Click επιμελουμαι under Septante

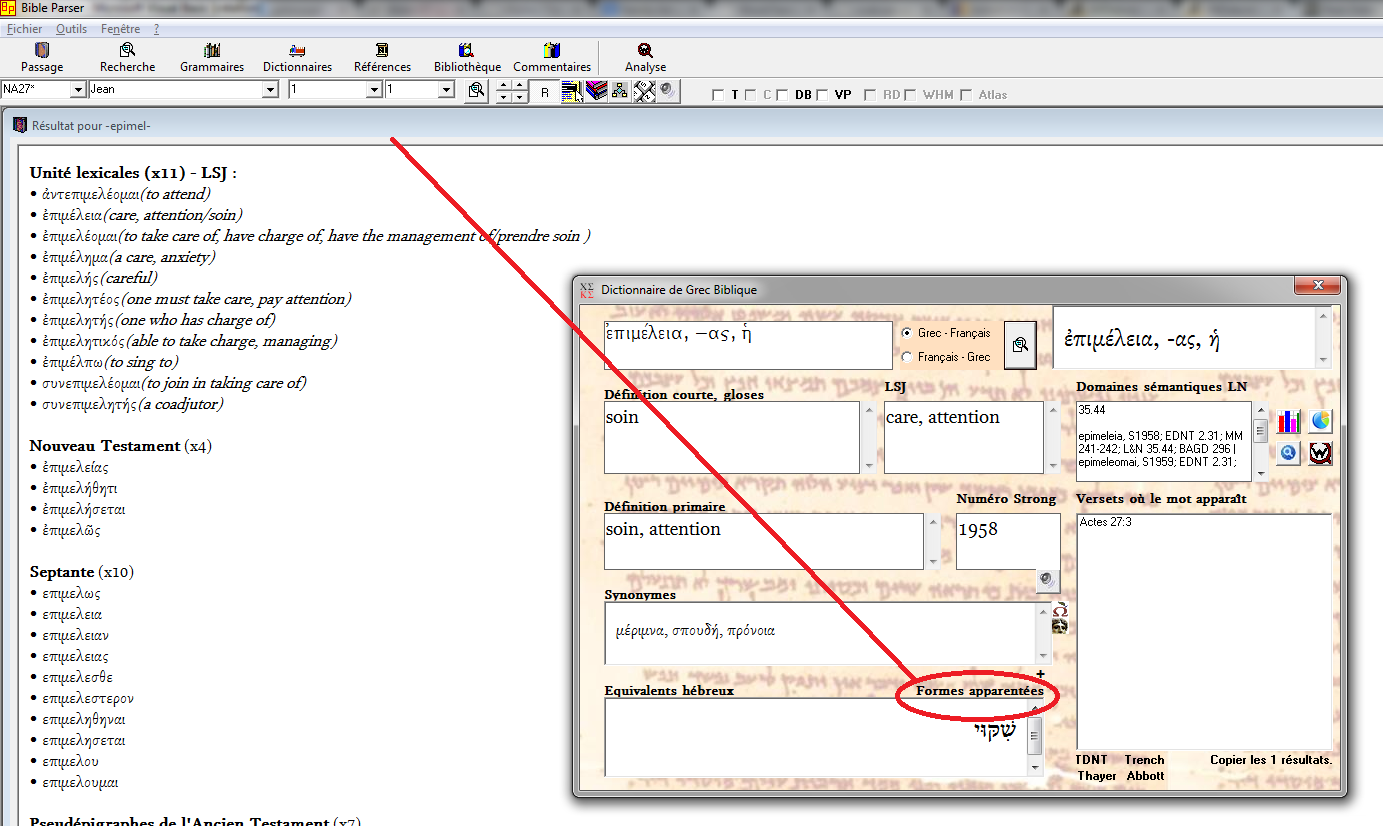[80, 782]
